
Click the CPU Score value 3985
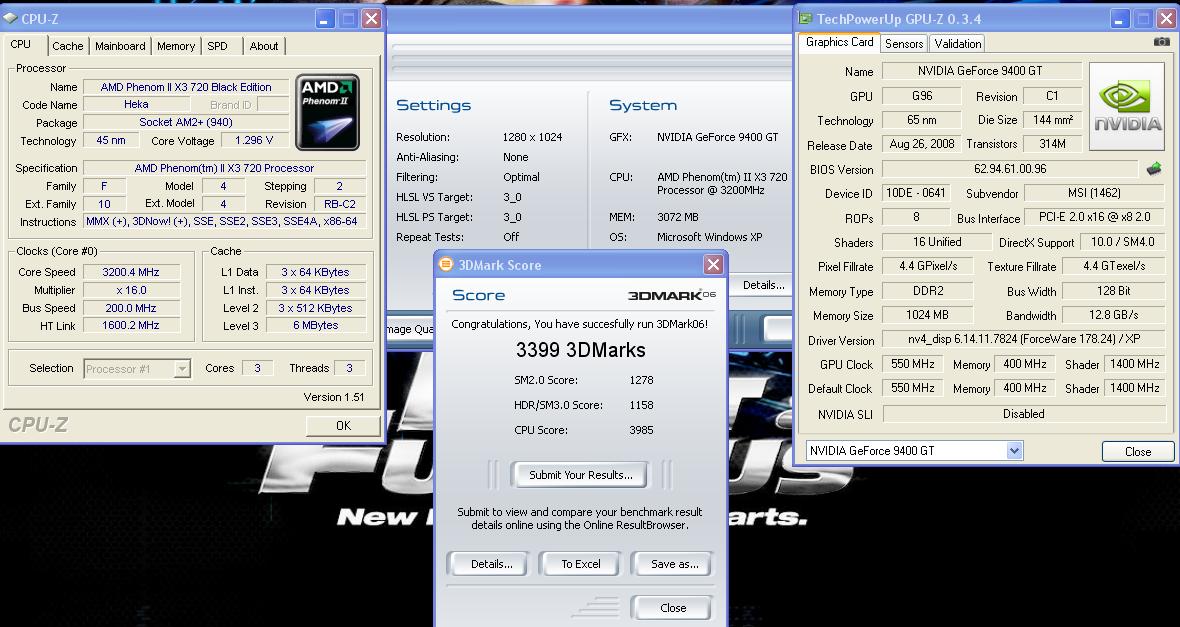[641, 431]
